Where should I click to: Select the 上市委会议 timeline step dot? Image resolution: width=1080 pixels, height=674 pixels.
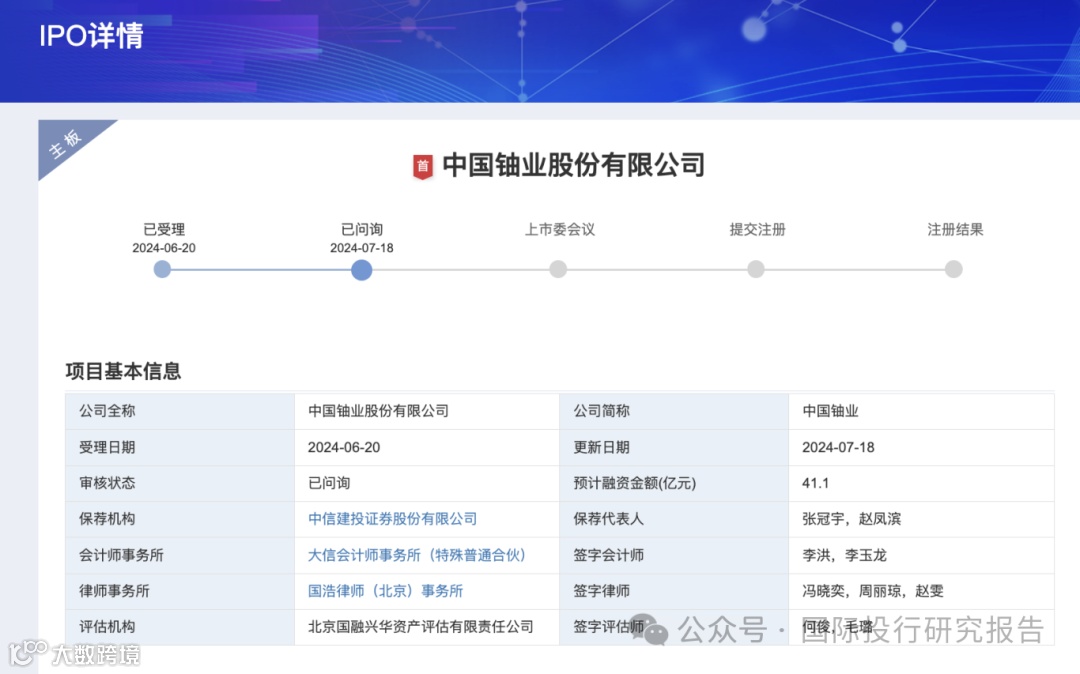[x=559, y=269]
